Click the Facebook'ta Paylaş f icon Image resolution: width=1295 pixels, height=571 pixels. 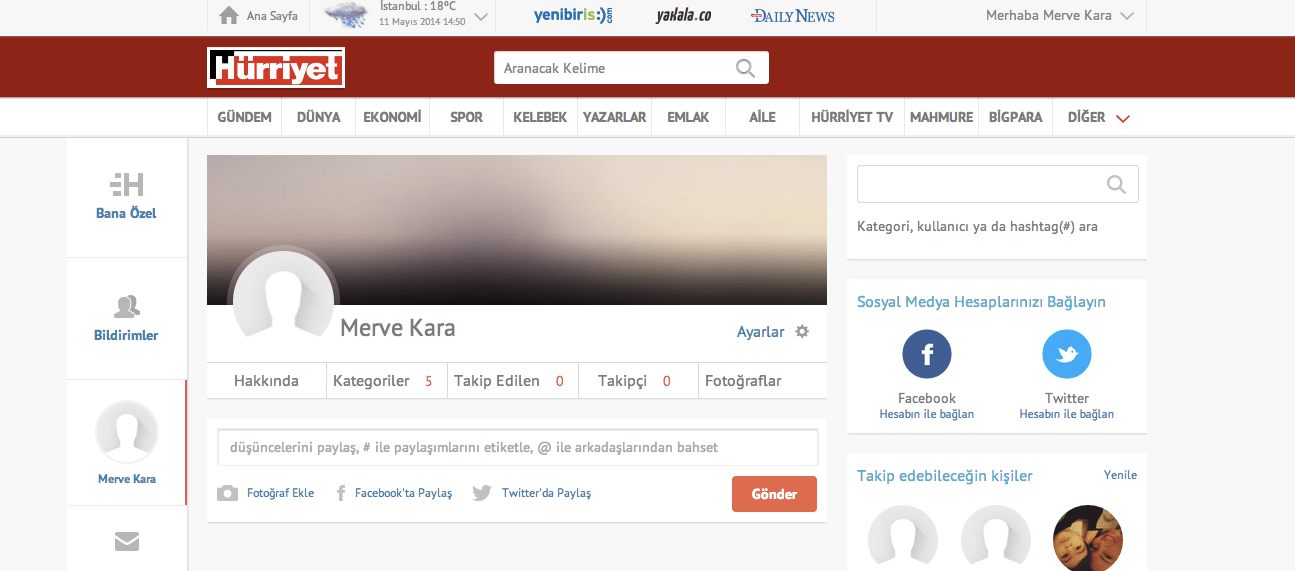341,493
